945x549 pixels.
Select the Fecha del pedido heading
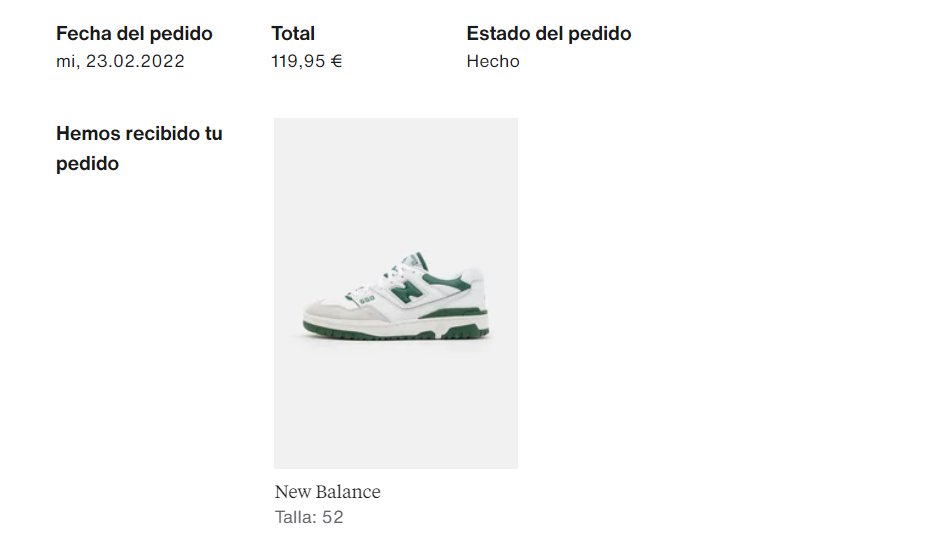click(x=134, y=33)
